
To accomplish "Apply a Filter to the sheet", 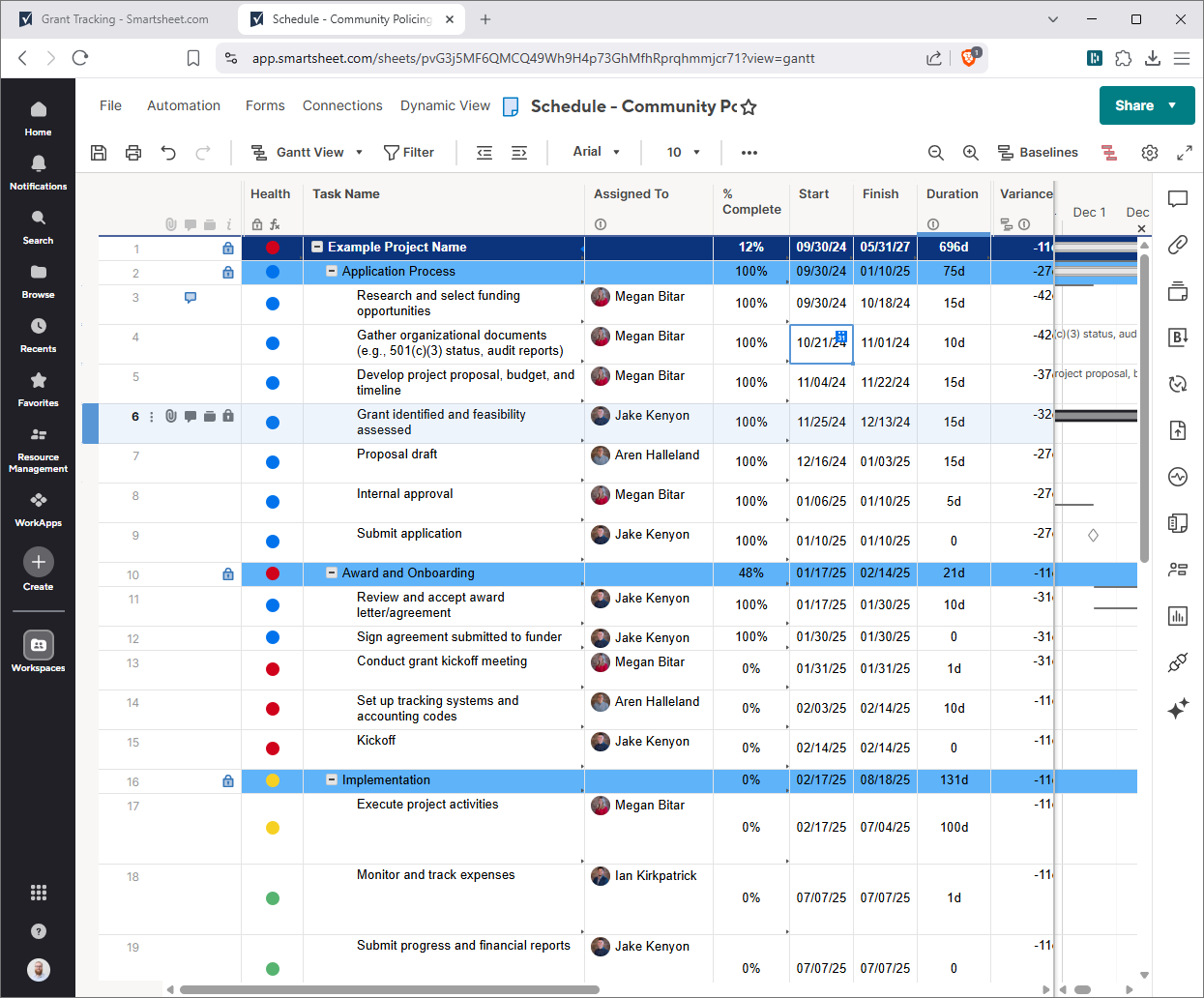I will (409, 152).
